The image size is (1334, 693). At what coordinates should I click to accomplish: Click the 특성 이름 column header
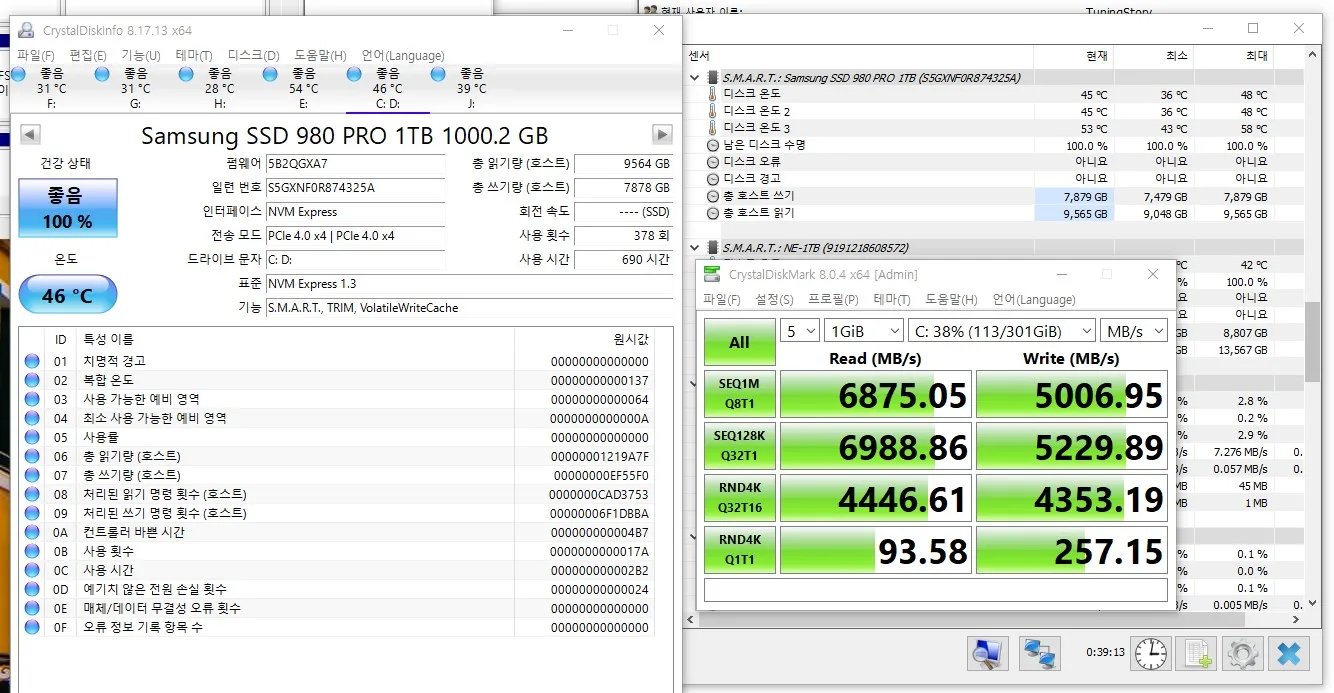(x=108, y=339)
